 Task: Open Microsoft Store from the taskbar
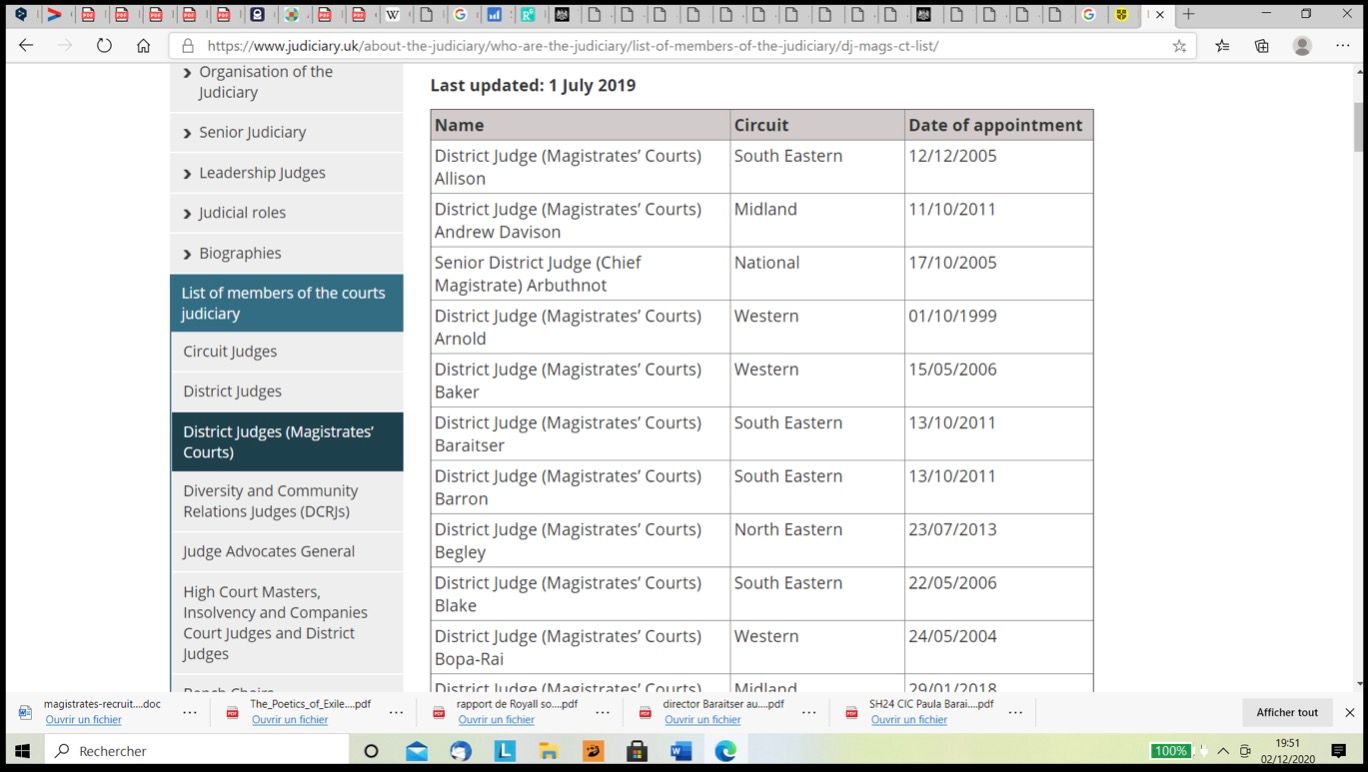click(637, 751)
